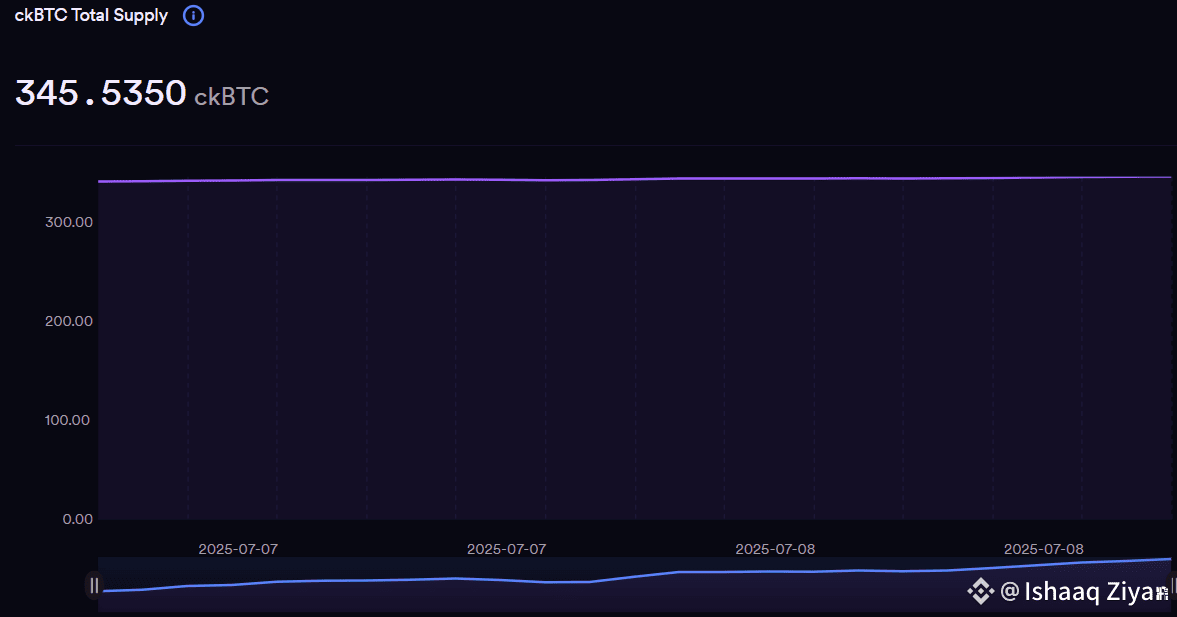Click the "200.00" y-axis label
The width and height of the screenshot is (1177, 617).
pos(69,321)
